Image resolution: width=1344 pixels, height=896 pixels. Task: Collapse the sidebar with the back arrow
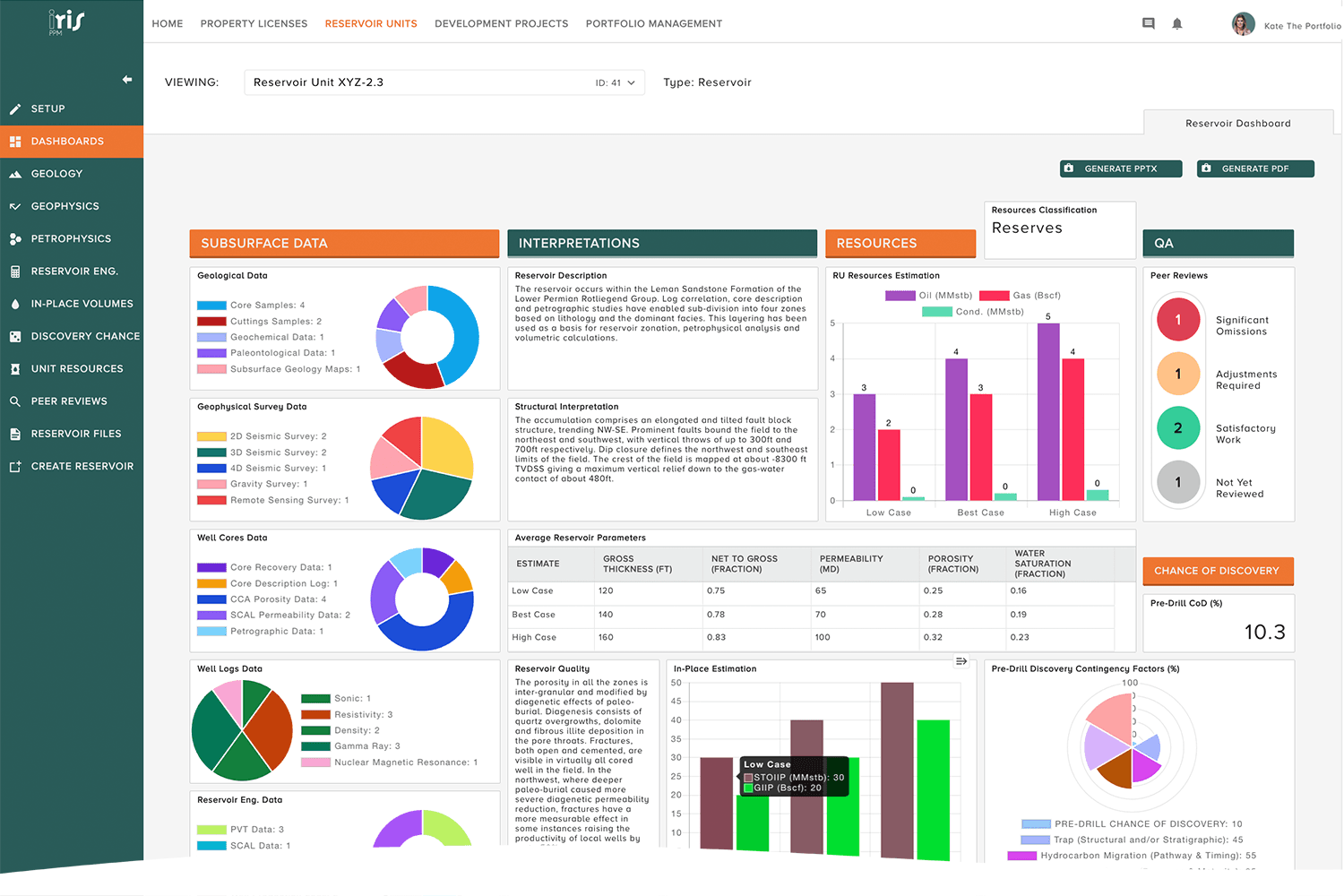pyautogui.click(x=127, y=80)
